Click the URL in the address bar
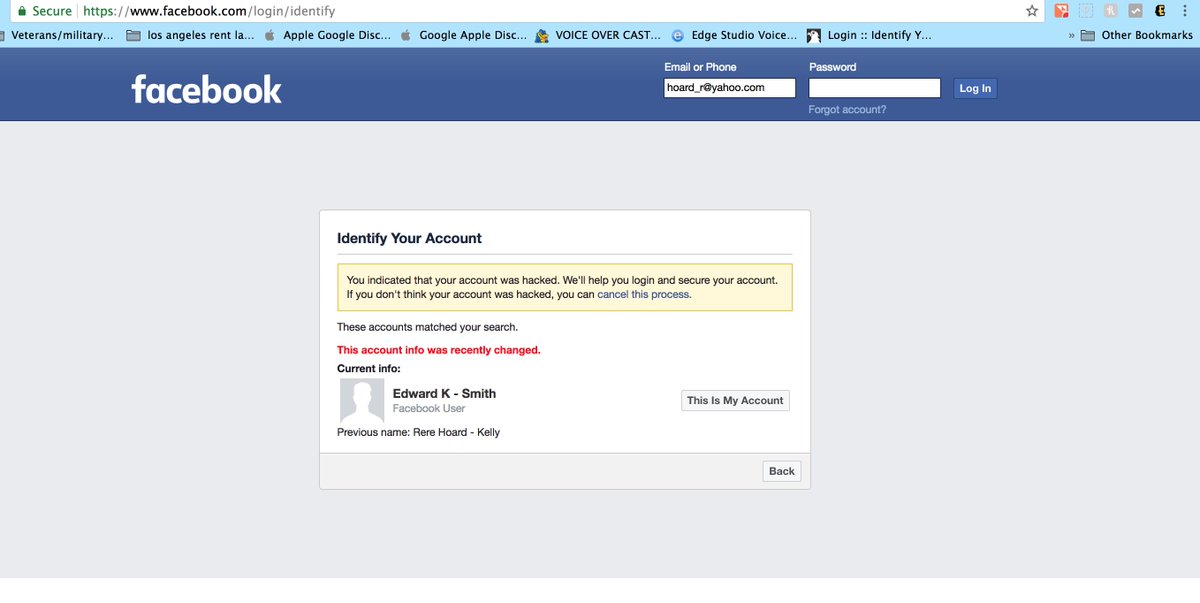 [209, 11]
